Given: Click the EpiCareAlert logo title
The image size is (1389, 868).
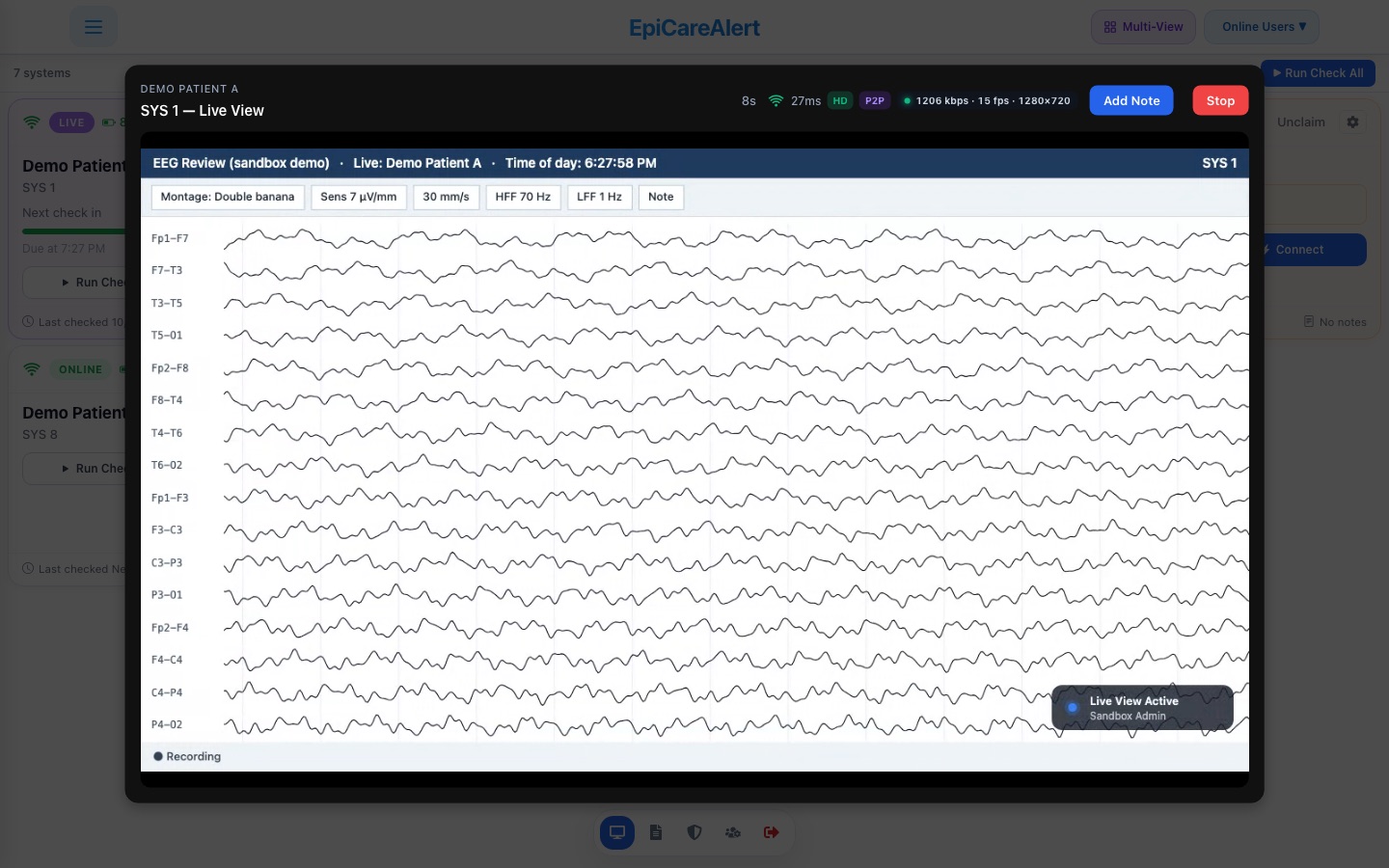Looking at the screenshot, I should pos(694,28).
